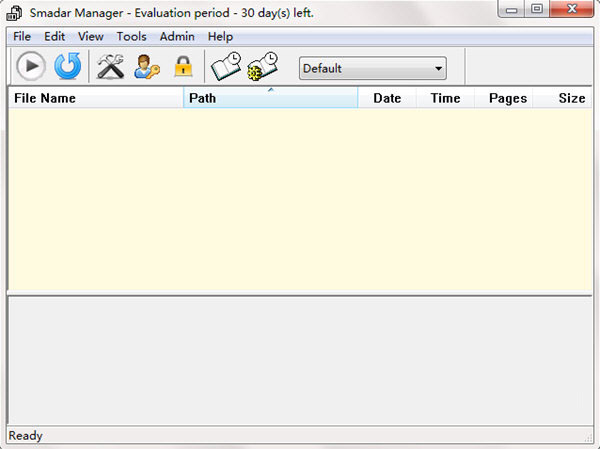Close the Smadar Manager window
The image size is (600, 449).
[572, 9]
